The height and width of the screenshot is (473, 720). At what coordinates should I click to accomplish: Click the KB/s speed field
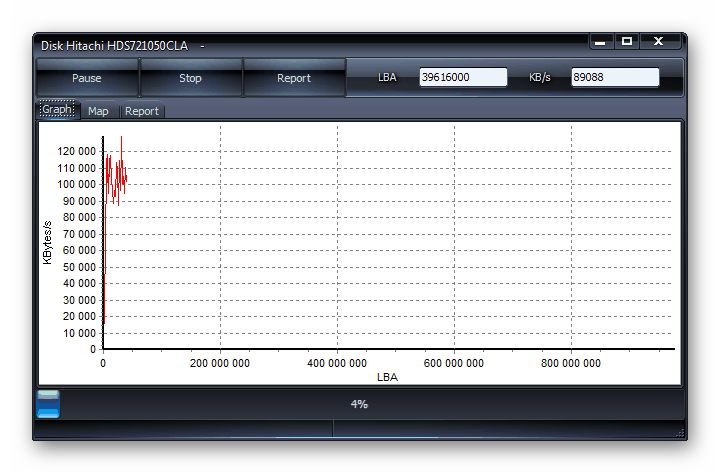(x=615, y=77)
